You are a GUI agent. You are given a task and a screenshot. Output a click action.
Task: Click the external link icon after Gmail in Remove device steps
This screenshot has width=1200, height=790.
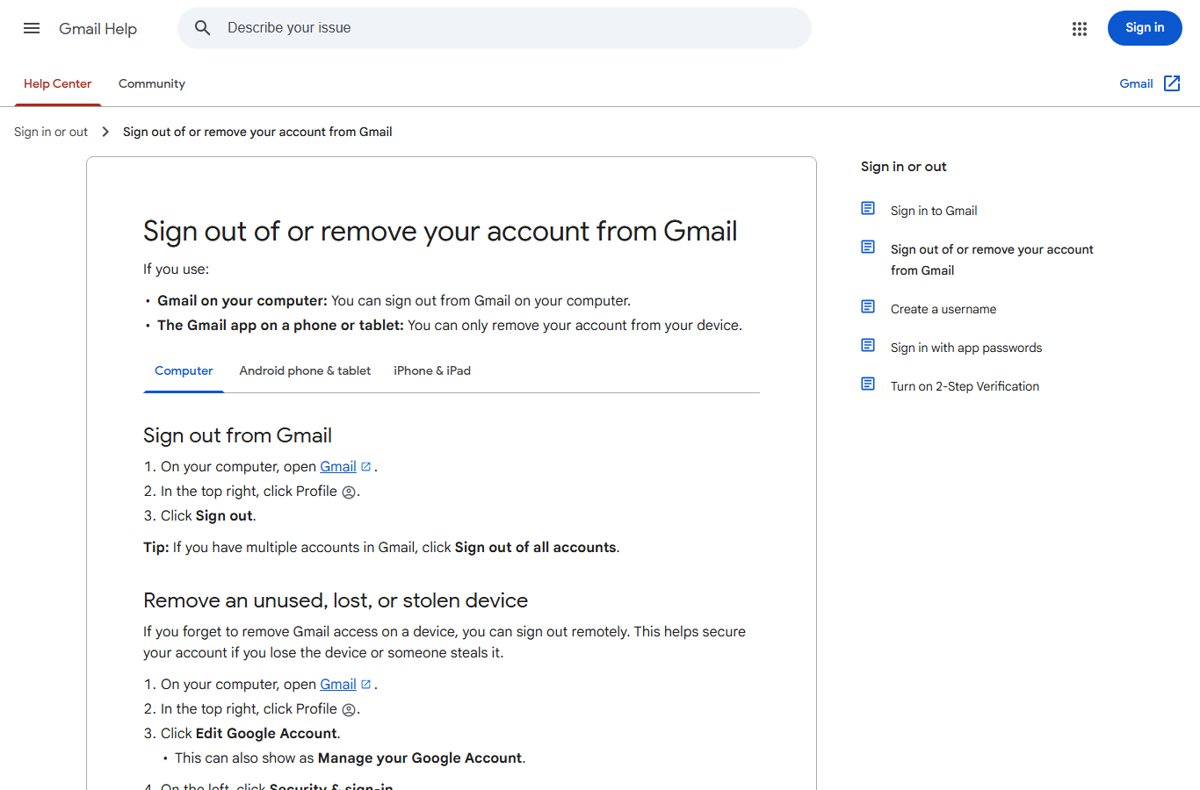pyautogui.click(x=366, y=685)
